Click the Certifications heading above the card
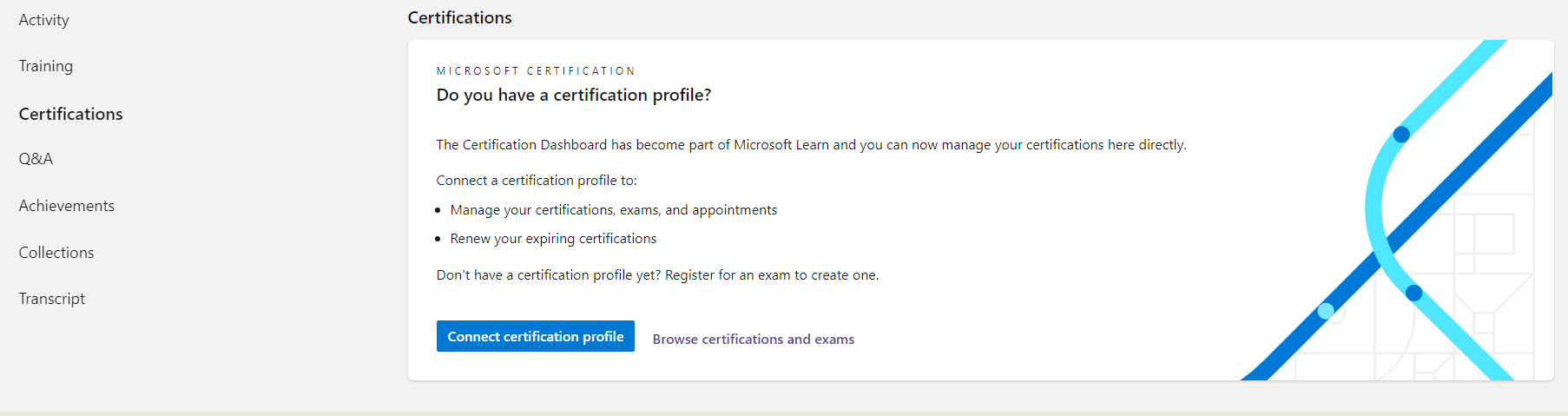 [x=460, y=17]
